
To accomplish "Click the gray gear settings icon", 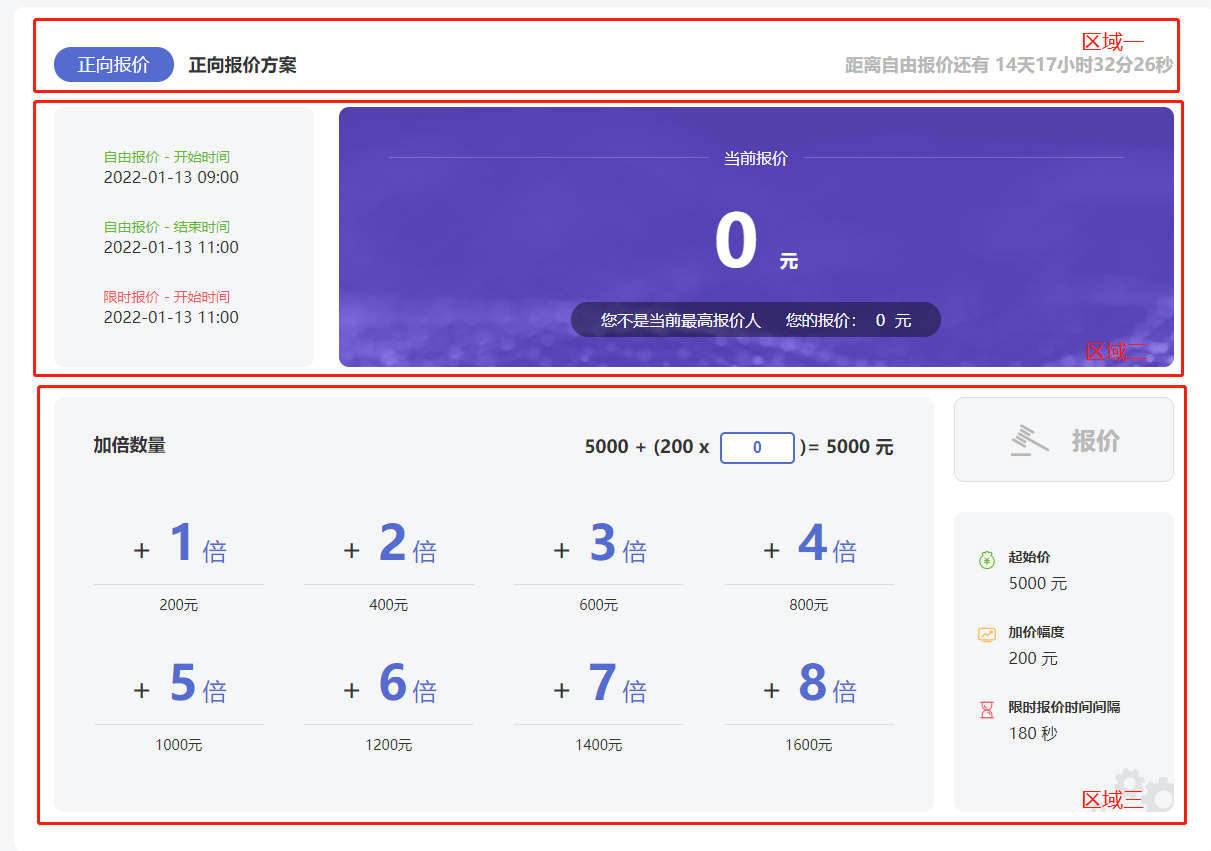I will 1142,790.
